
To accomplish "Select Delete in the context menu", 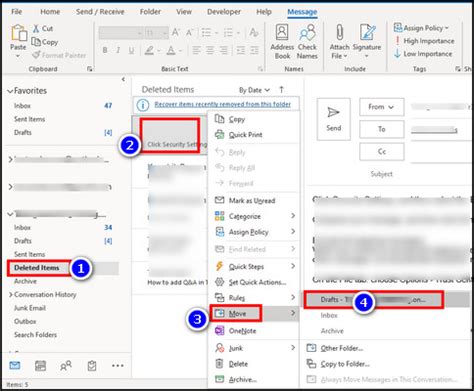I will coord(254,364).
